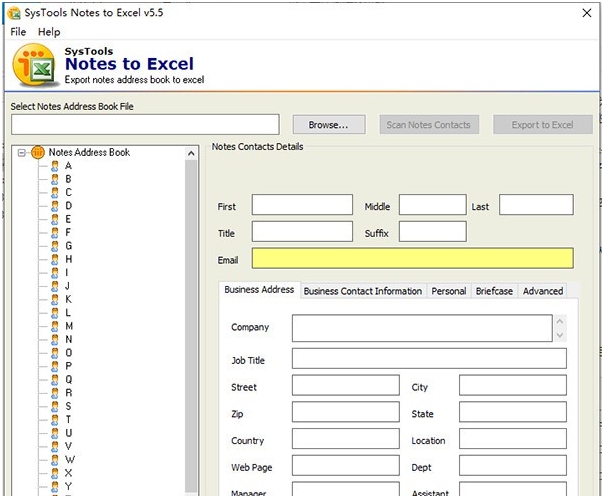Click the contact icon beside letter I
Image resolution: width=604 pixels, height=496 pixels.
pyautogui.click(x=55, y=273)
